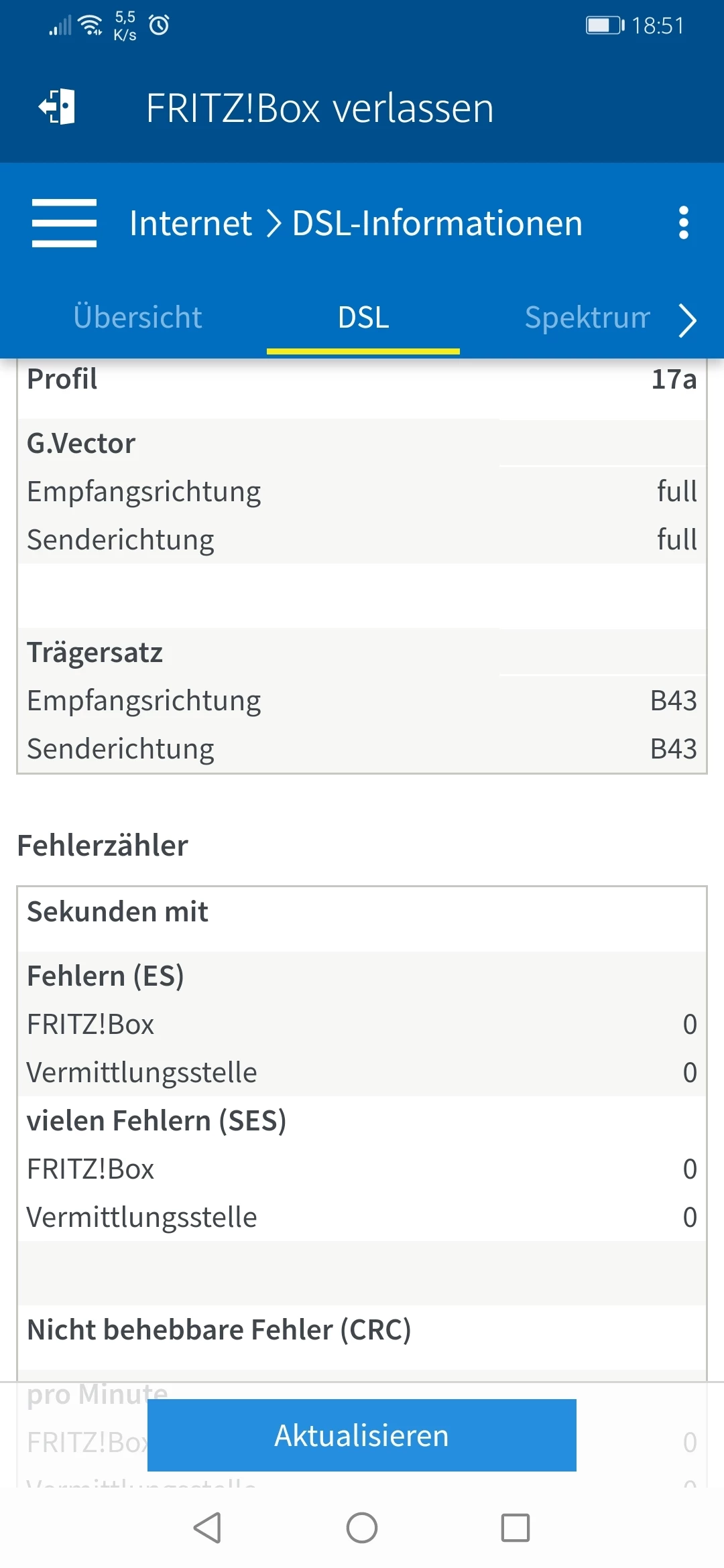Tap the Profil 17a row
The image size is (724, 1568).
point(362,379)
